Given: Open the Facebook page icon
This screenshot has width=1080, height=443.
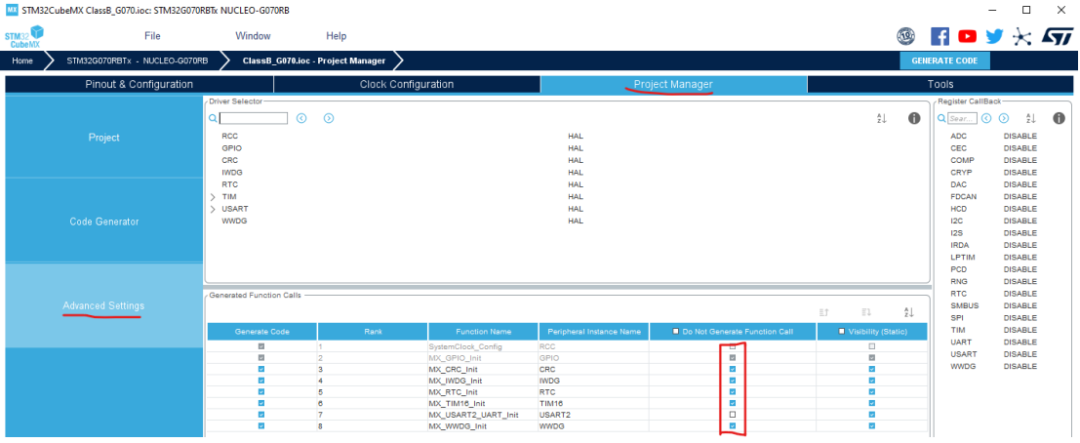Looking at the screenshot, I should [939, 37].
